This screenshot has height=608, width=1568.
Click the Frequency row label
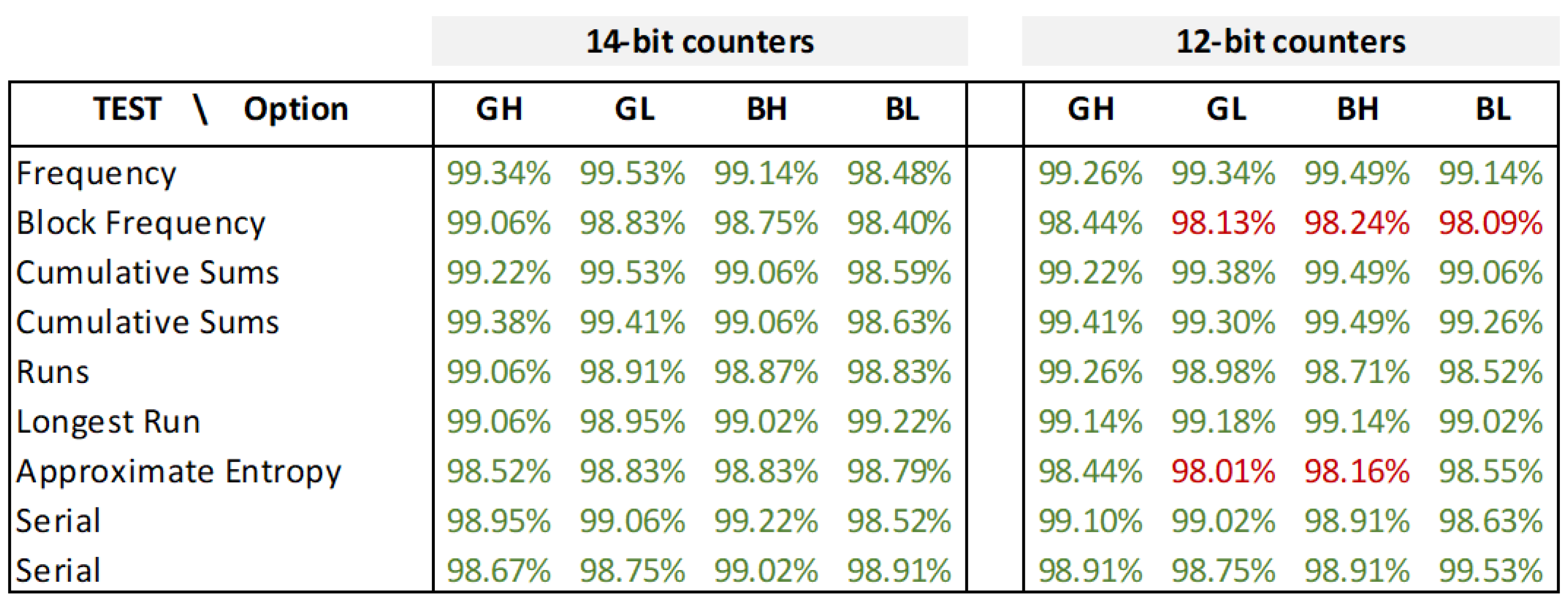[x=96, y=174]
